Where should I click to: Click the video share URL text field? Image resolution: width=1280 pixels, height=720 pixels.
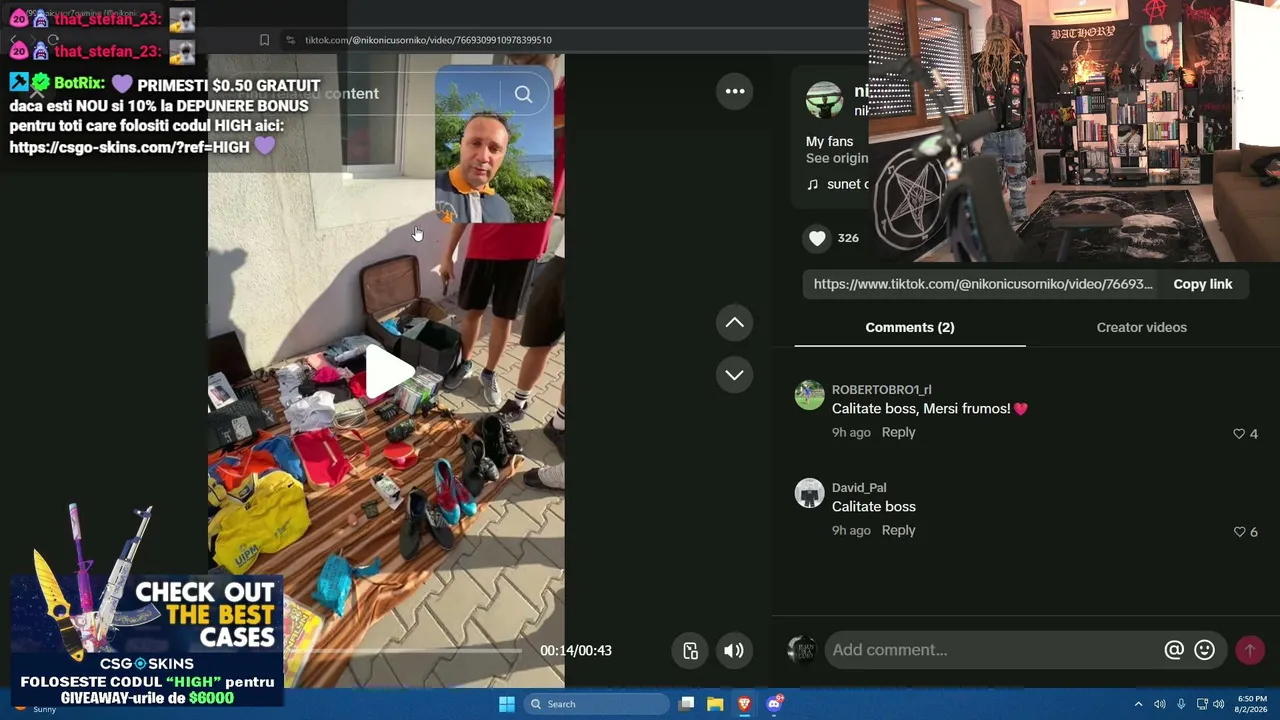(983, 284)
